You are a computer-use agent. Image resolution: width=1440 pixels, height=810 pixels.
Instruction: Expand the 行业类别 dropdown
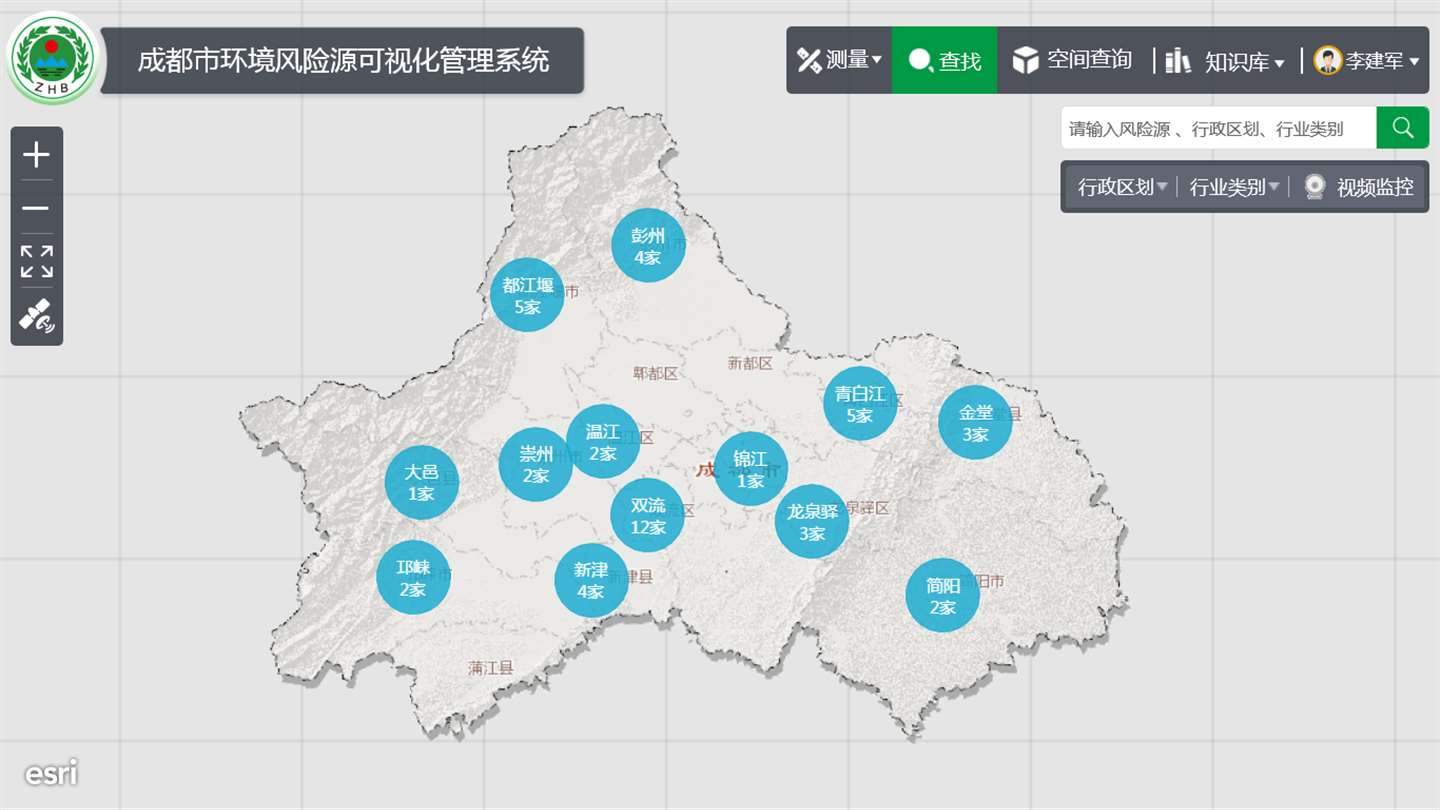1234,187
